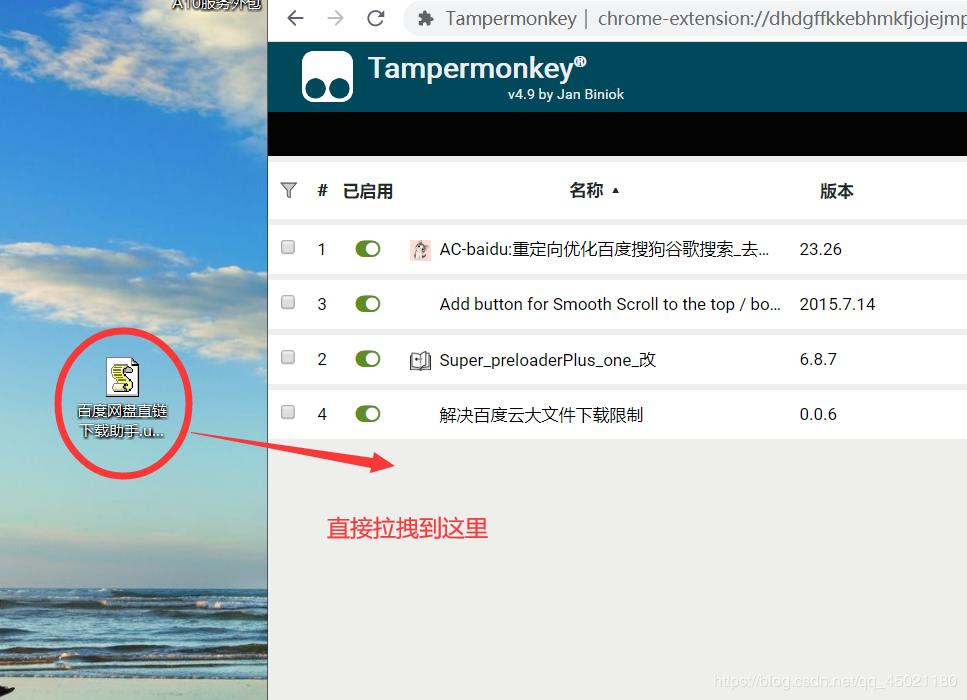
Task: Turn off the 解决百度云大文件下载限制 toggle
Action: pos(368,414)
